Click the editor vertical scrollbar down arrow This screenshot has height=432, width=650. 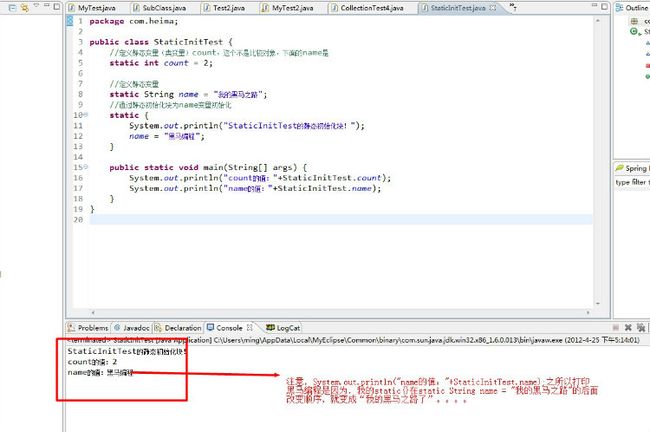click(598, 304)
